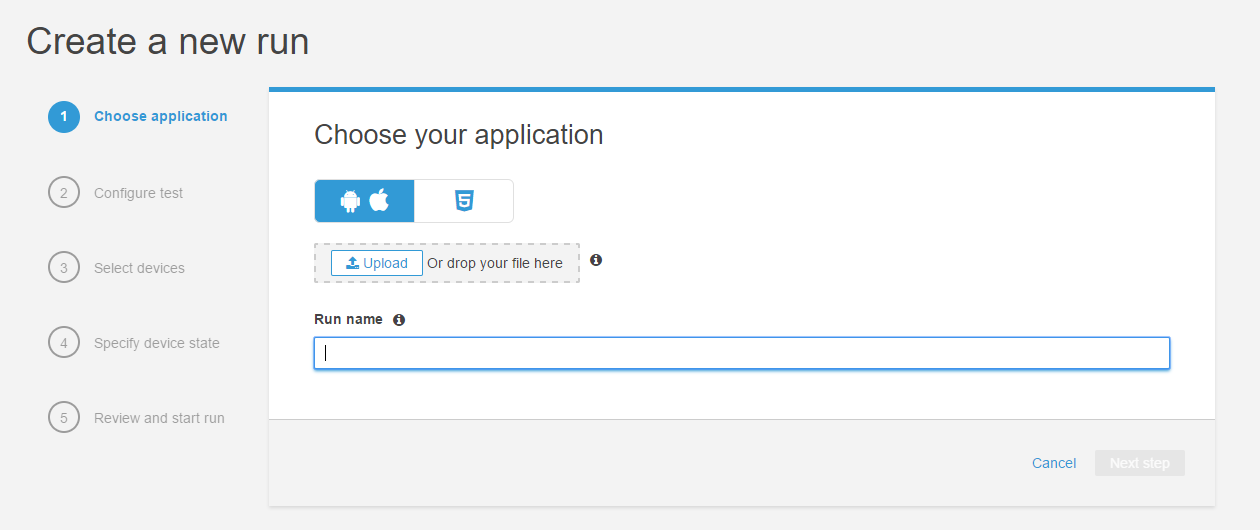The width and height of the screenshot is (1260, 530).
Task: Click the step 1 number circle
Action: [x=63, y=117]
